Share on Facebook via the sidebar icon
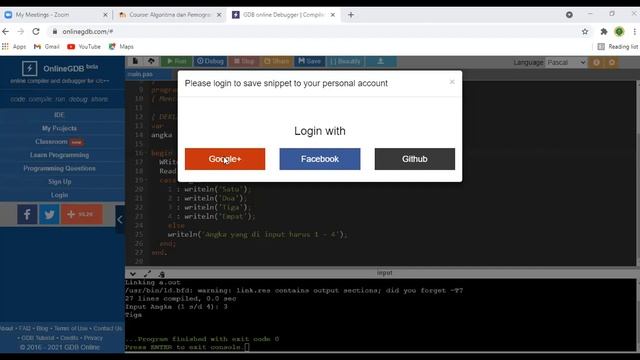This screenshot has width=640, height=360. coord(27,214)
